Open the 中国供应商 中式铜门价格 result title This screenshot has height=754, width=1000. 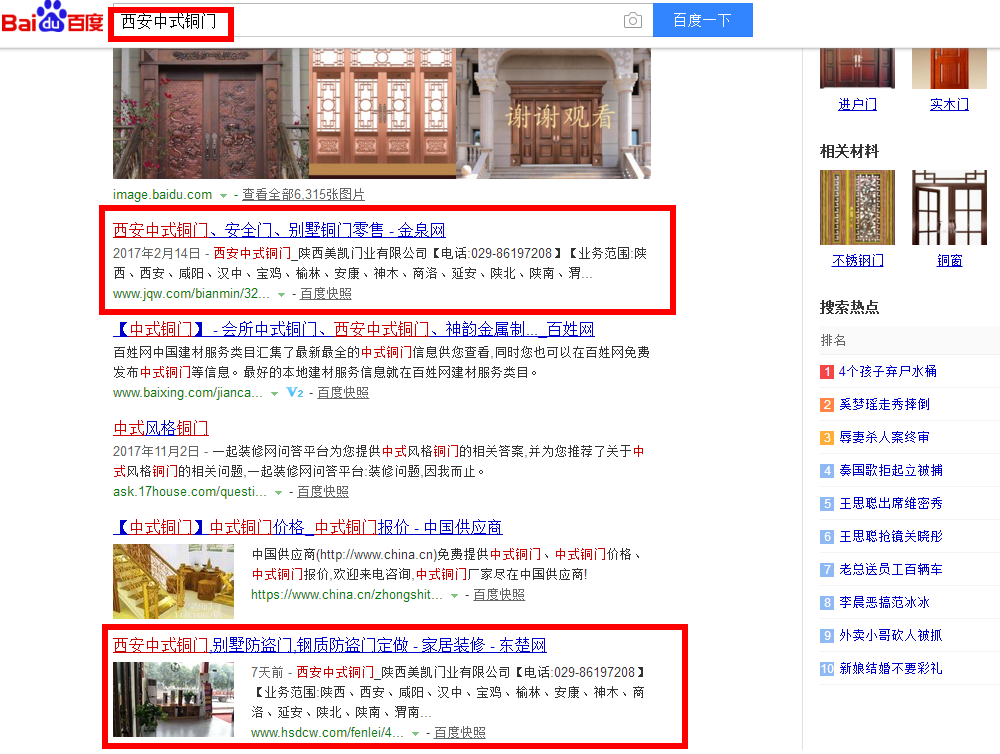(x=307, y=527)
